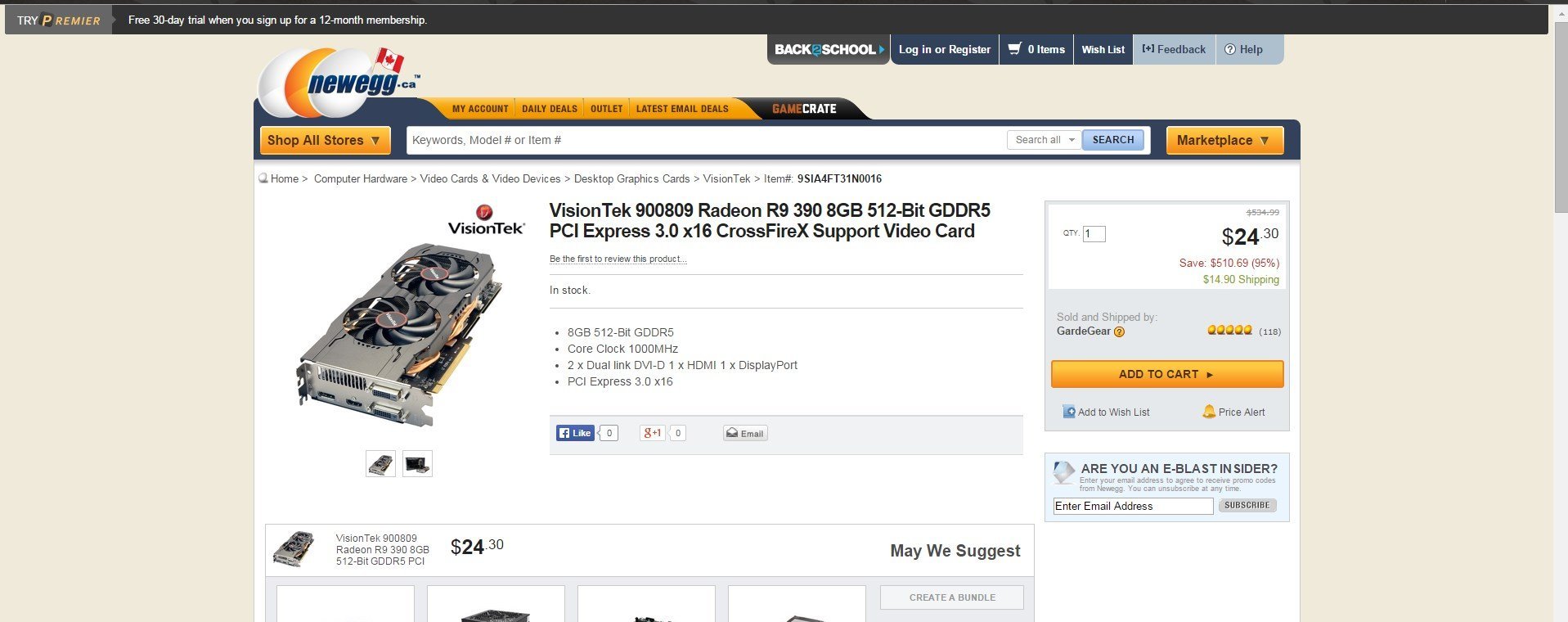Click the VisionTek brand logo
The width and height of the screenshot is (1568, 622).
tap(486, 220)
